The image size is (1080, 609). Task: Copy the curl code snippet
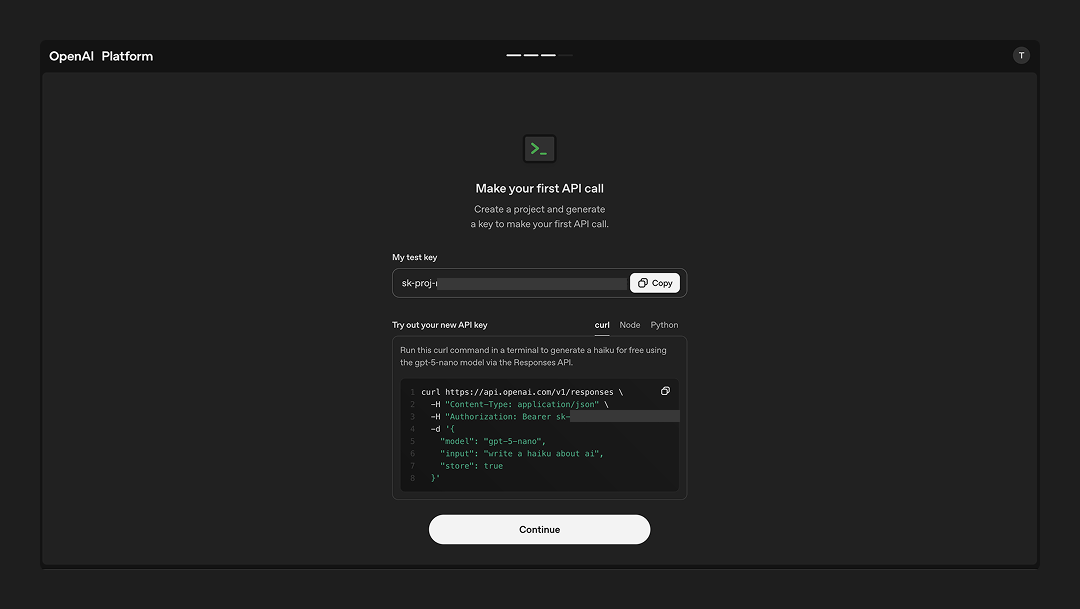(x=665, y=391)
